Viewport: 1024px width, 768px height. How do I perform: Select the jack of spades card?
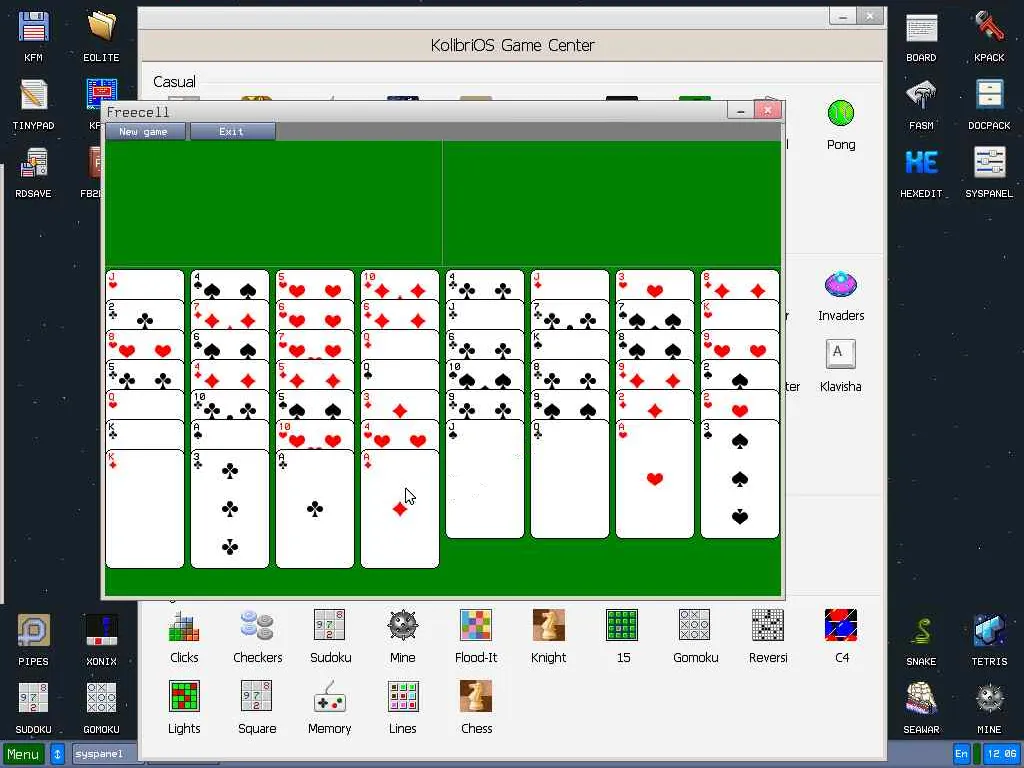[x=485, y=480]
